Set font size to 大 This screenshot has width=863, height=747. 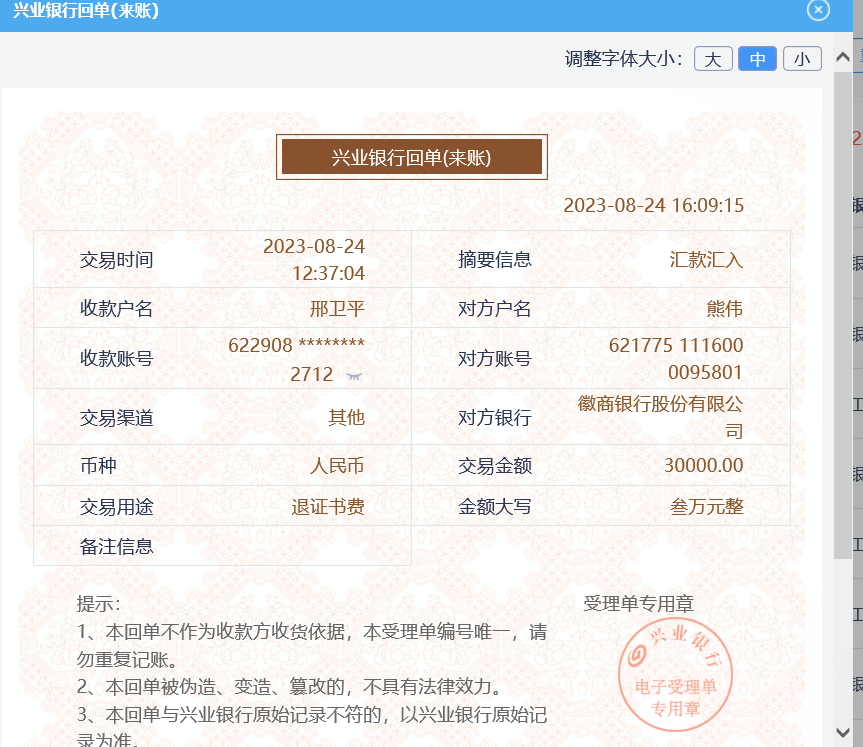click(713, 59)
